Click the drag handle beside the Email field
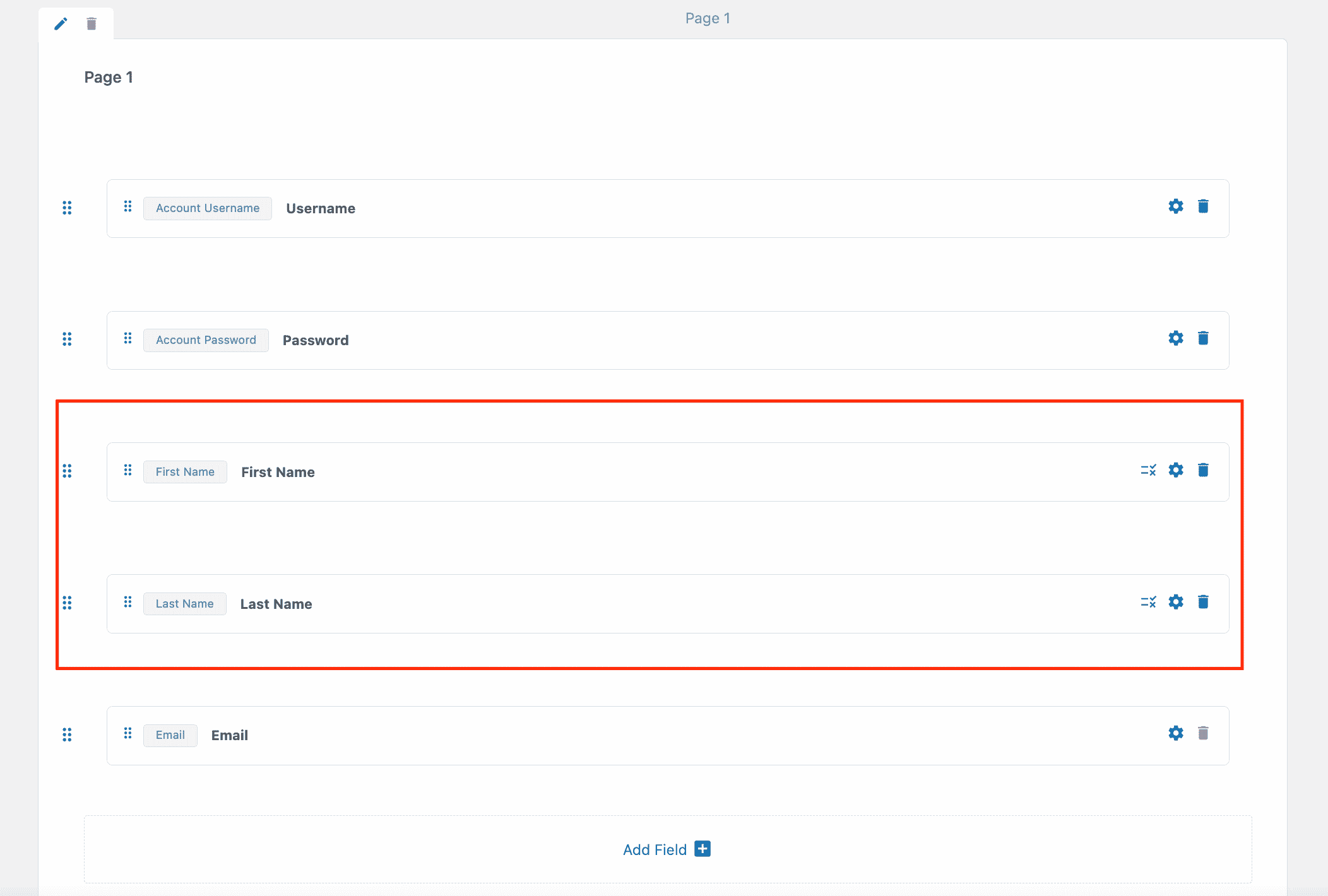This screenshot has width=1328, height=896. tap(68, 734)
